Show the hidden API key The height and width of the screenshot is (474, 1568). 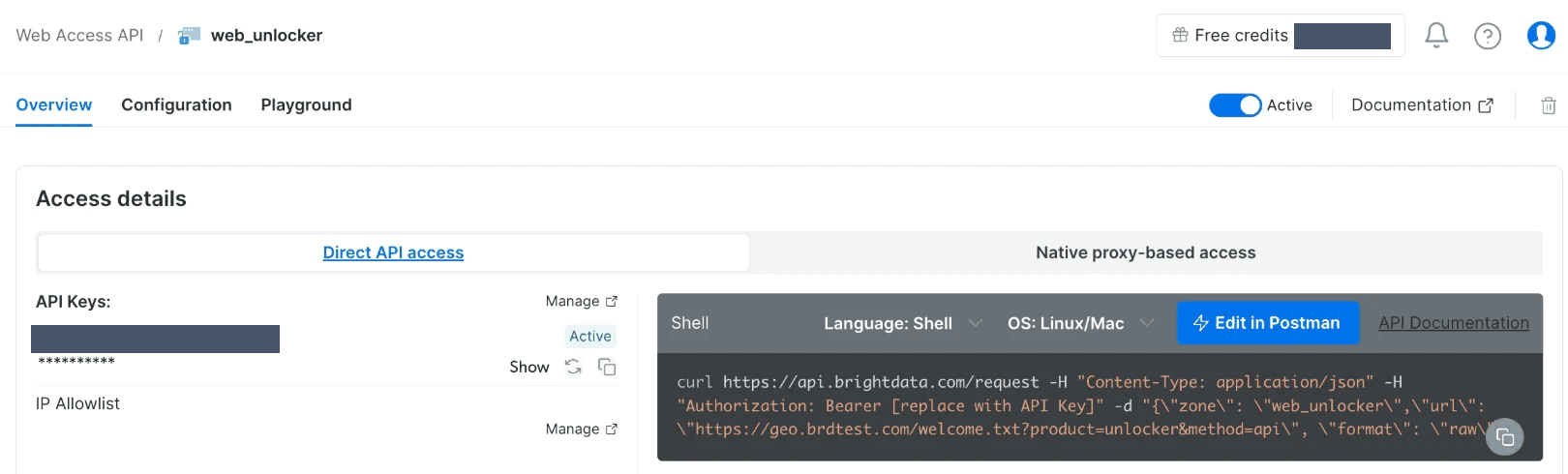[x=529, y=367]
